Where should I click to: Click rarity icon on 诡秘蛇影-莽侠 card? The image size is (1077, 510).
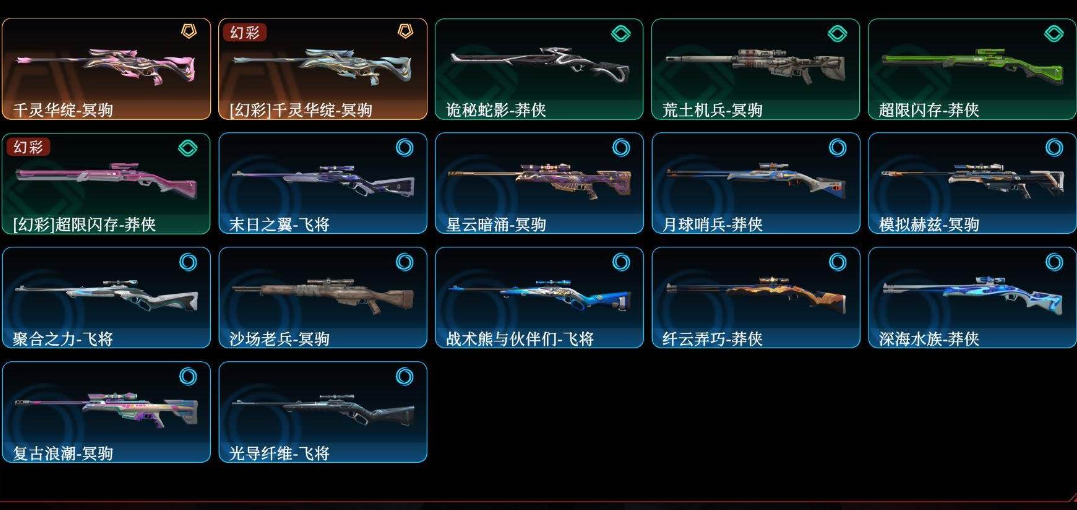(x=621, y=33)
